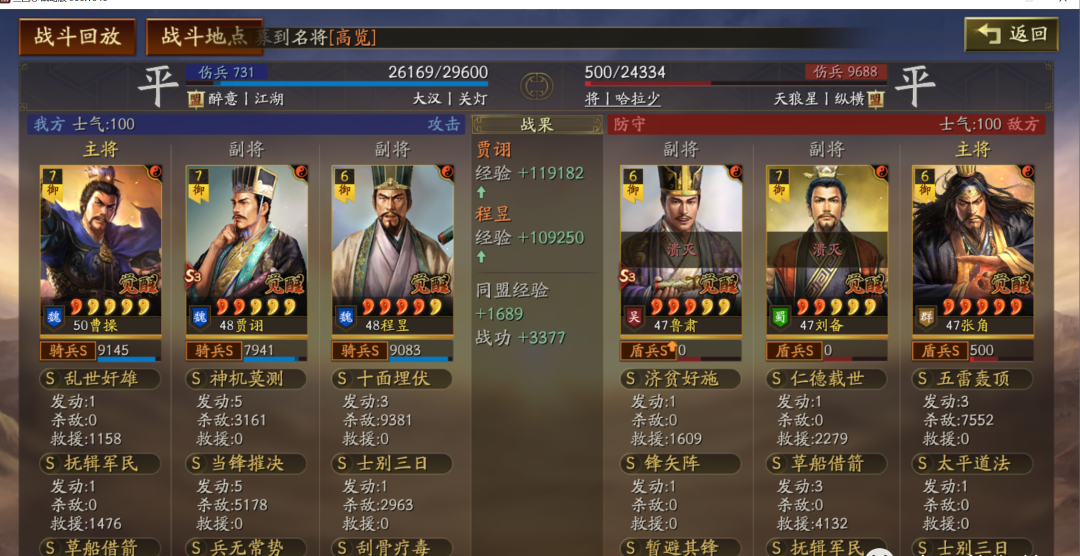The width and height of the screenshot is (1080, 556).
Task: Click the alliance flag icon beside 纵横
Action: 875,99
